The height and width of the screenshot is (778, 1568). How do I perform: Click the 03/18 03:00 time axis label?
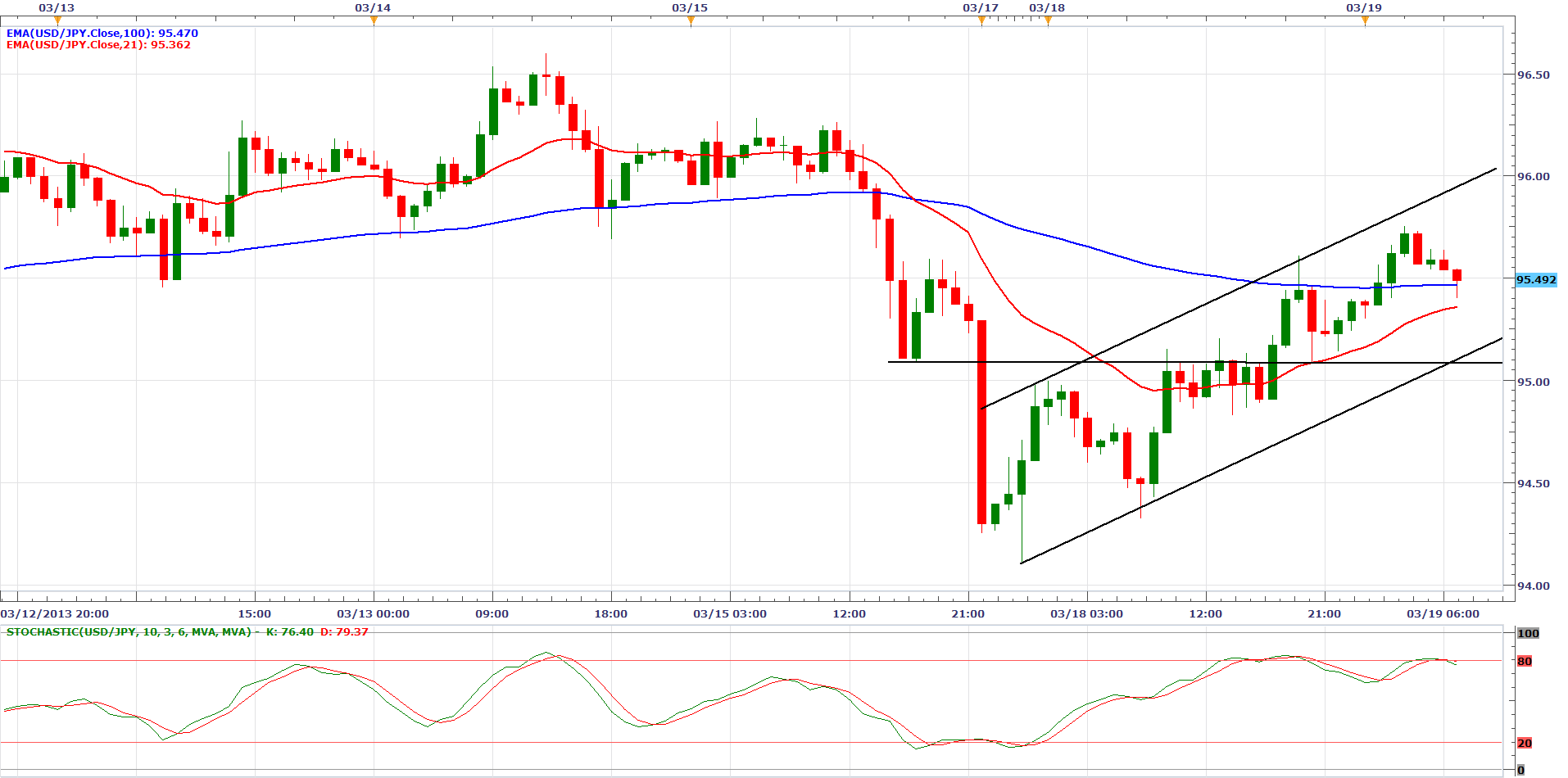(1086, 614)
